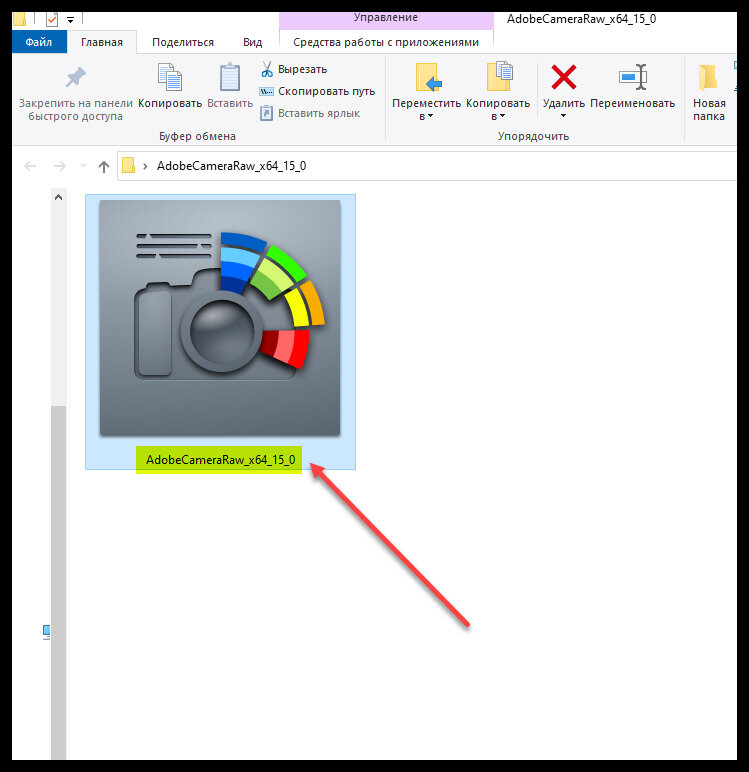Open Quick Access Toolbar customize dropdown

70,20
